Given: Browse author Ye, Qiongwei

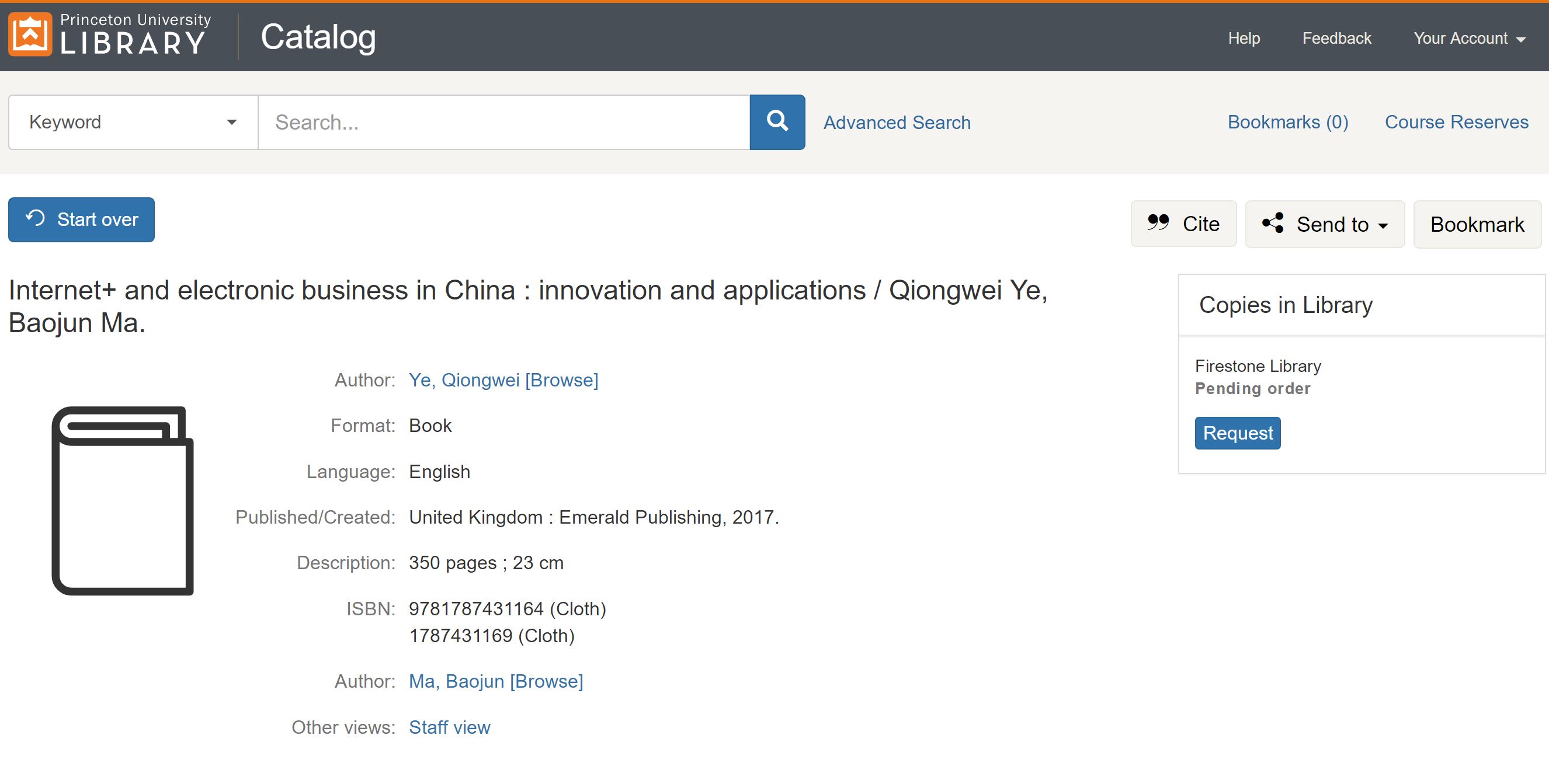Looking at the screenshot, I should [503, 379].
